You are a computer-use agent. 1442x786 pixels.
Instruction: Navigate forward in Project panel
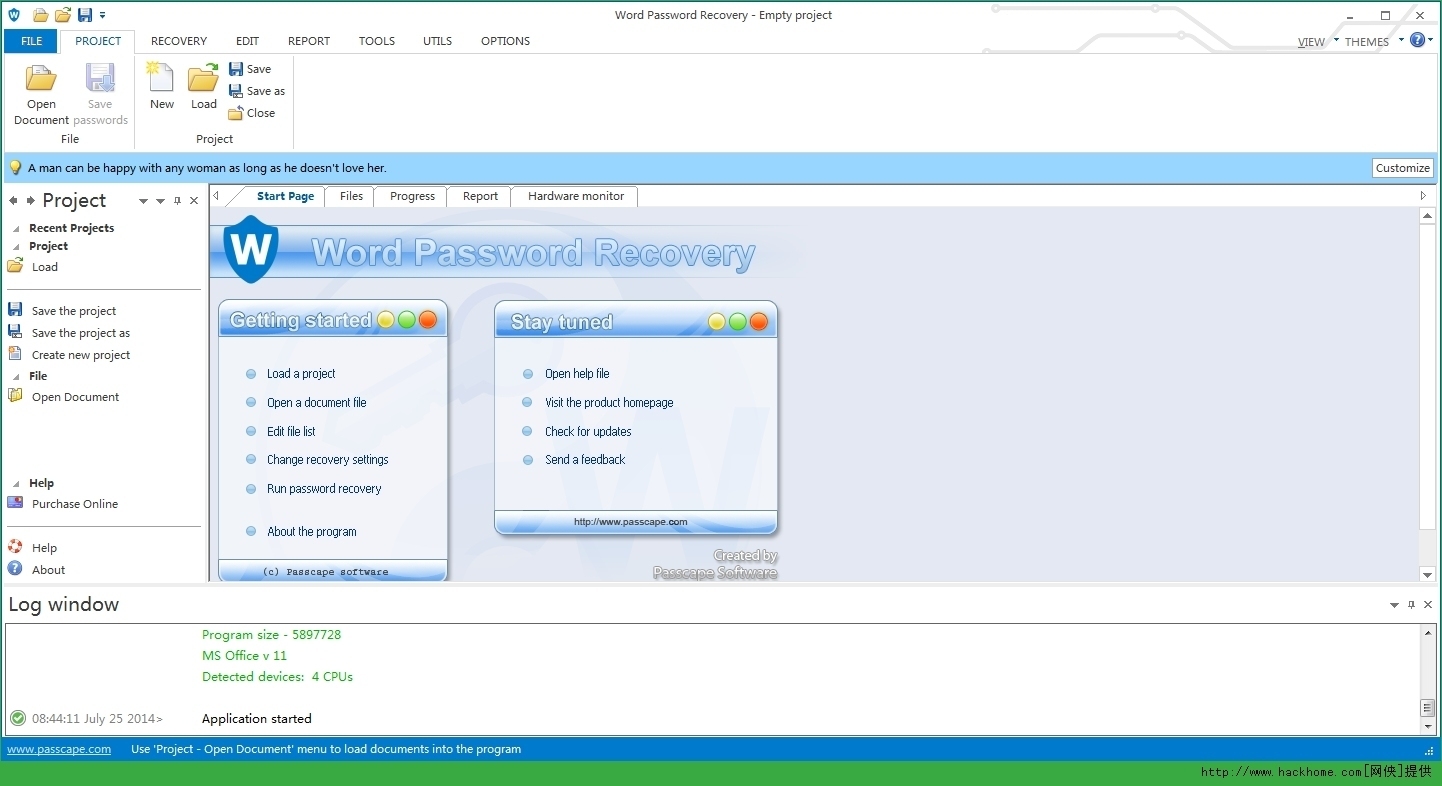click(31, 201)
